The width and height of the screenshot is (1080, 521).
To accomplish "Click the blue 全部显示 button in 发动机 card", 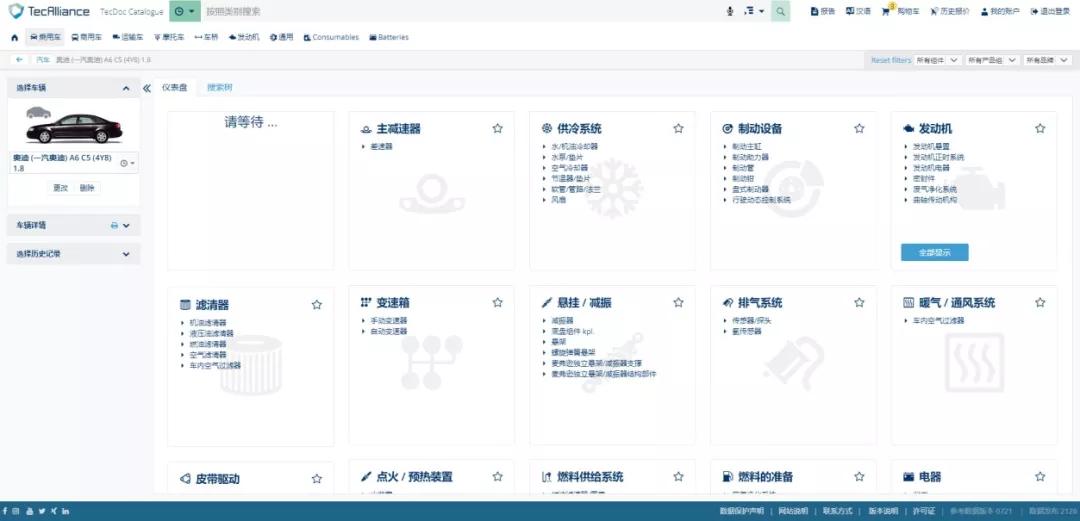I will [x=935, y=252].
